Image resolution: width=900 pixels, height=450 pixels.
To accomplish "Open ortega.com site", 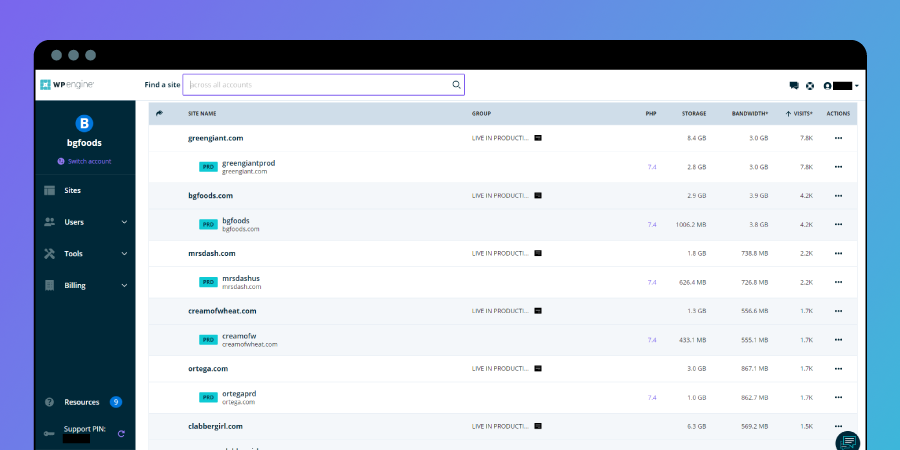I will click(208, 368).
